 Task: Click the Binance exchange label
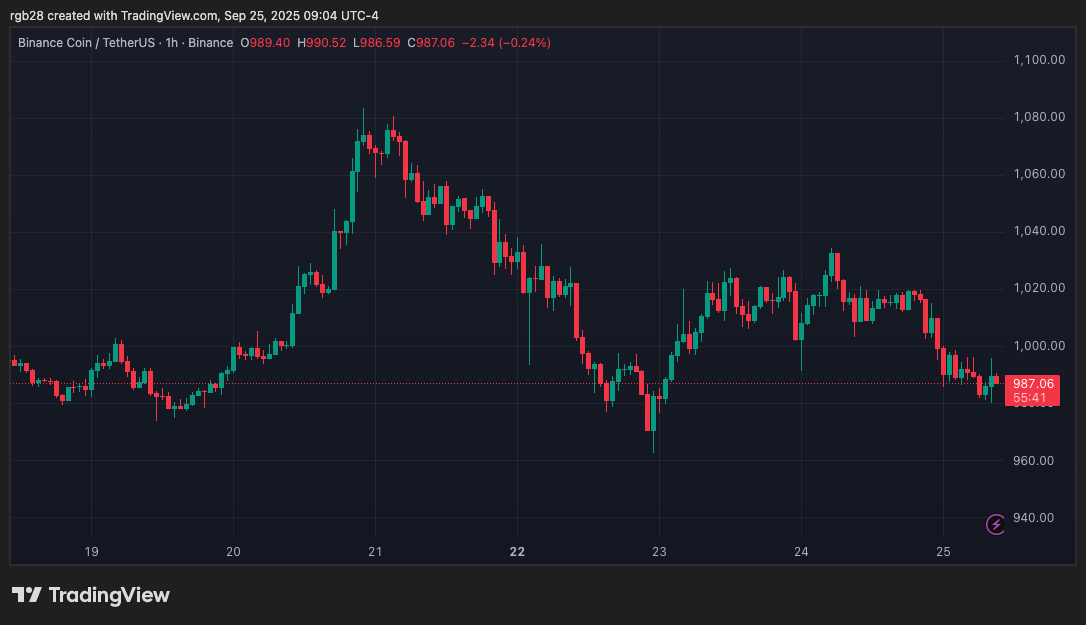tap(210, 43)
